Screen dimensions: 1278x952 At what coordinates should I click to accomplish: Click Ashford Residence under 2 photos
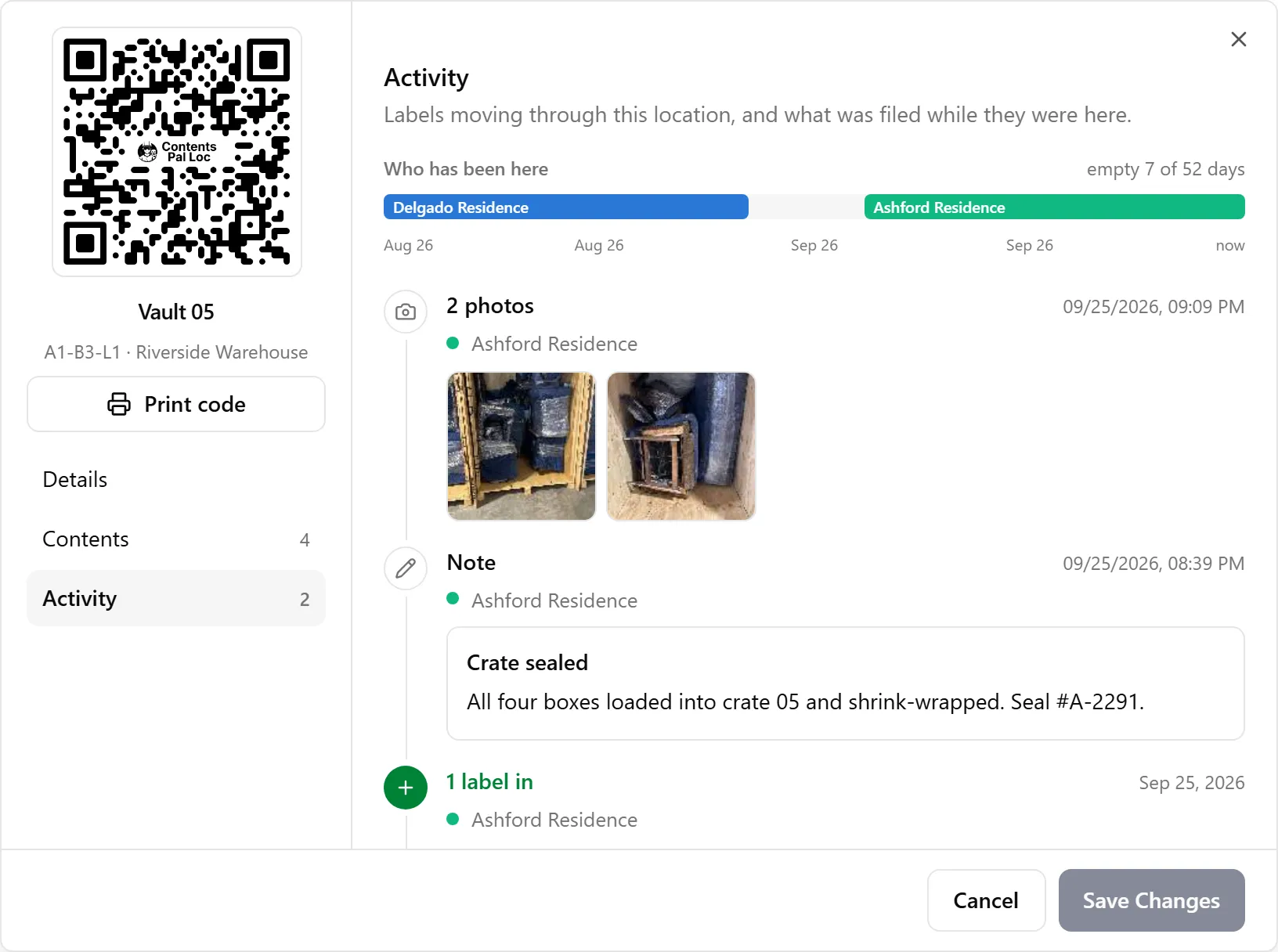point(554,344)
